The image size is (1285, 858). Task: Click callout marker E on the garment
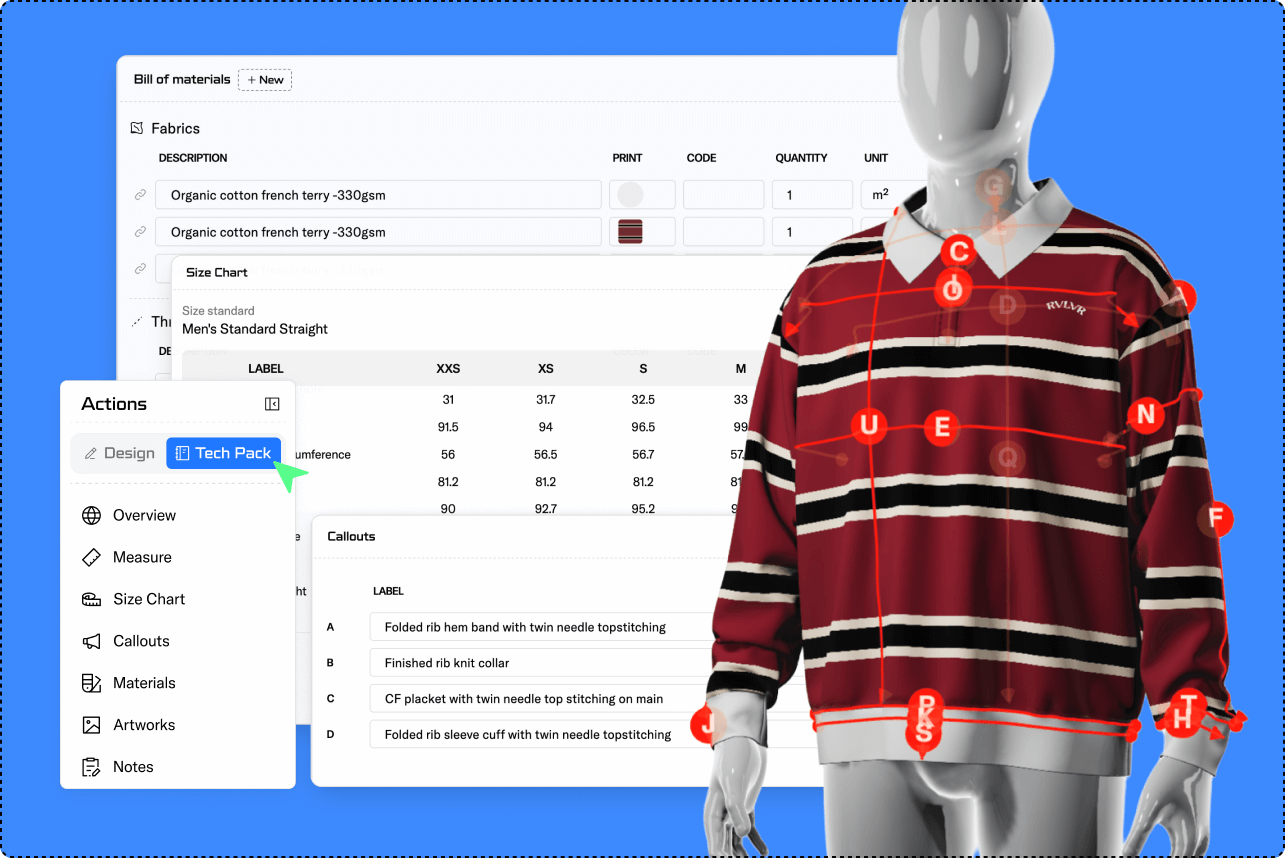pos(941,428)
